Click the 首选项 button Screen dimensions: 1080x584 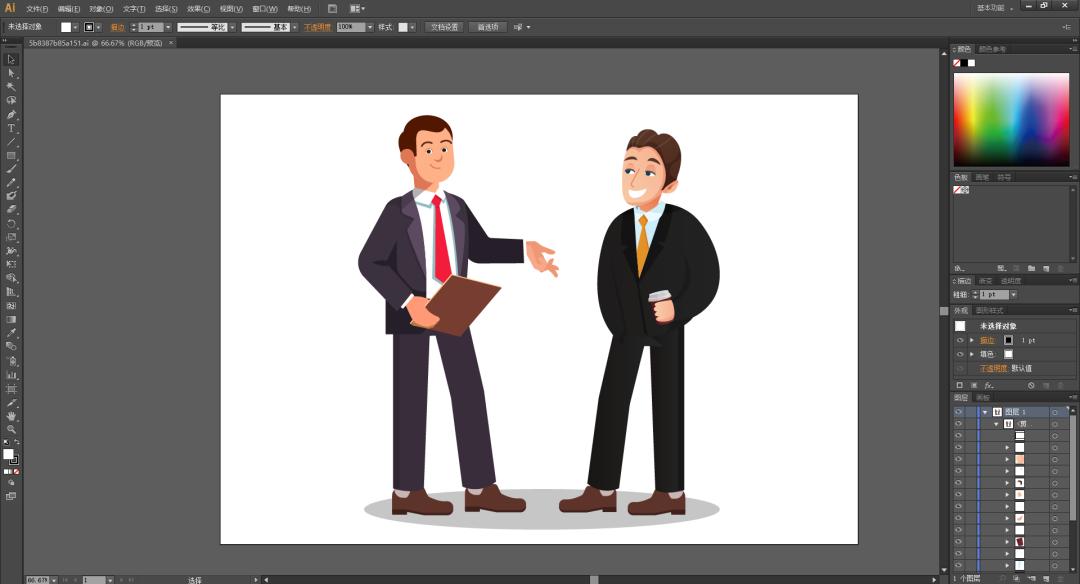pos(488,27)
